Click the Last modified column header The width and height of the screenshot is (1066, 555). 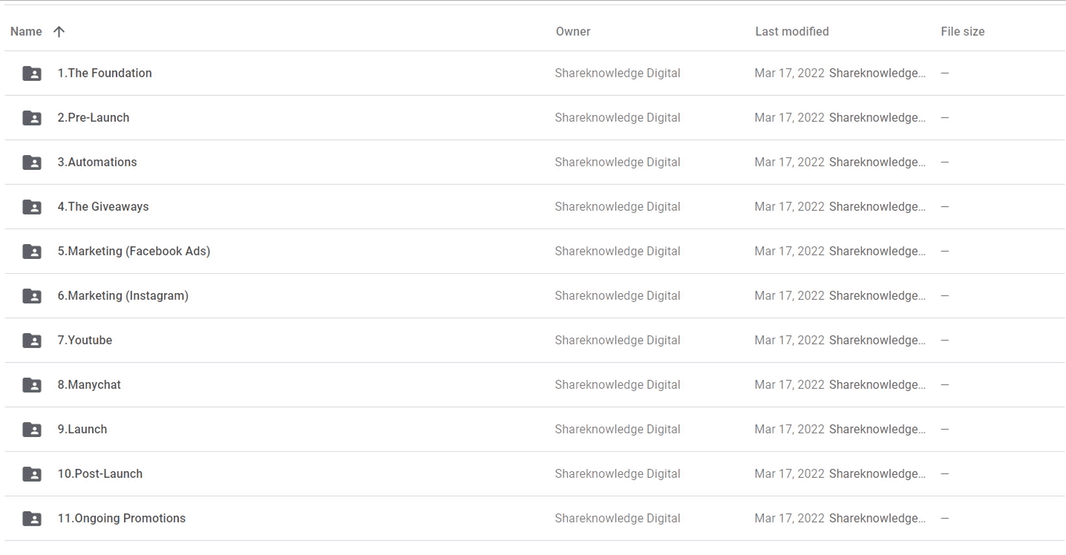(792, 31)
